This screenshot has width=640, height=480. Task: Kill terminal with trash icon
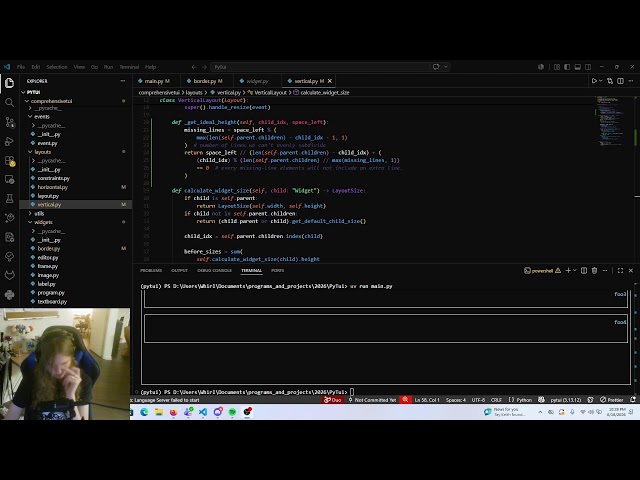point(595,270)
